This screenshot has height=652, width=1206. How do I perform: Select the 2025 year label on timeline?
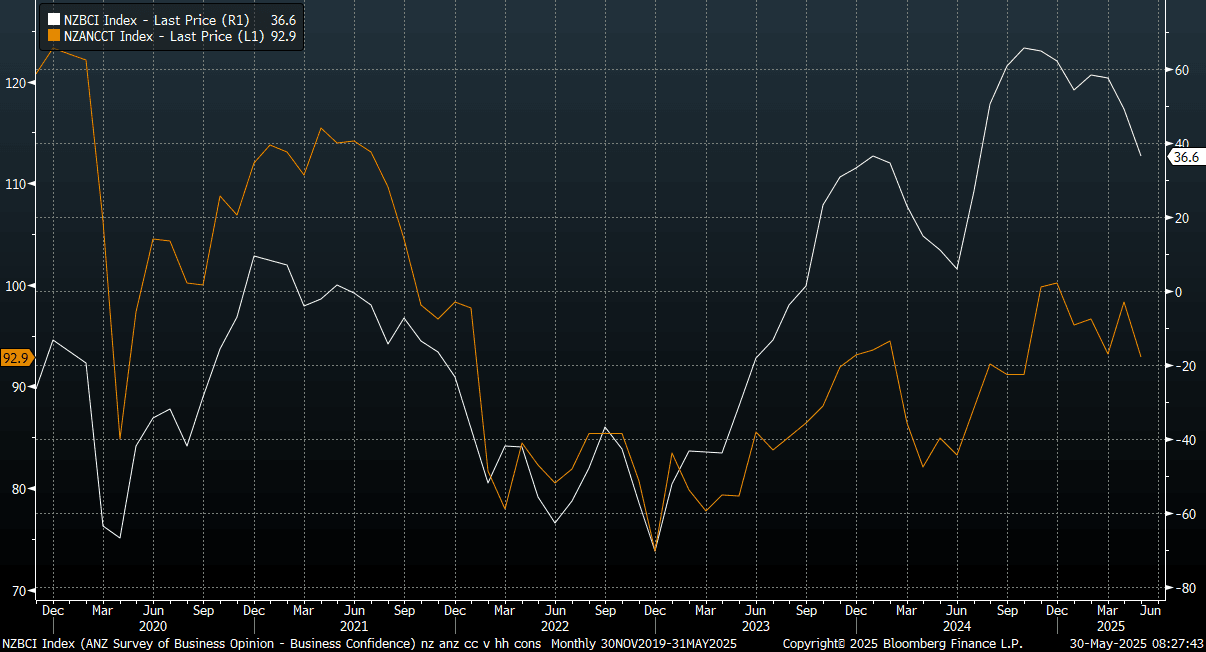coord(1105,626)
